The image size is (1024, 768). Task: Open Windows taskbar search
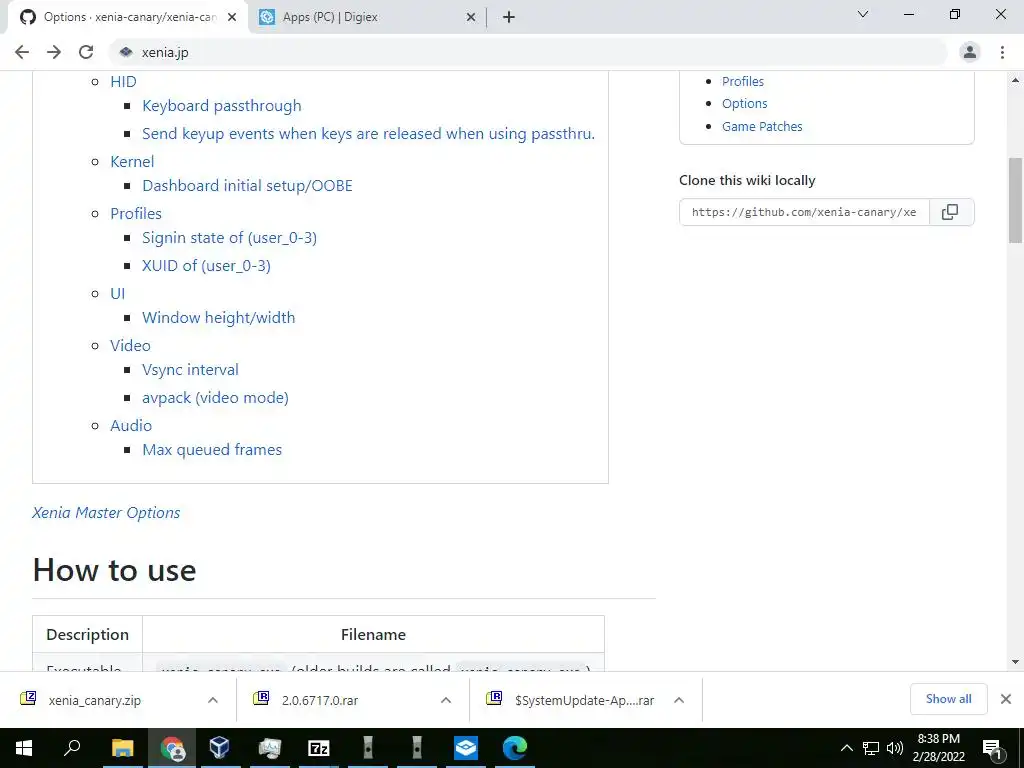(x=72, y=748)
